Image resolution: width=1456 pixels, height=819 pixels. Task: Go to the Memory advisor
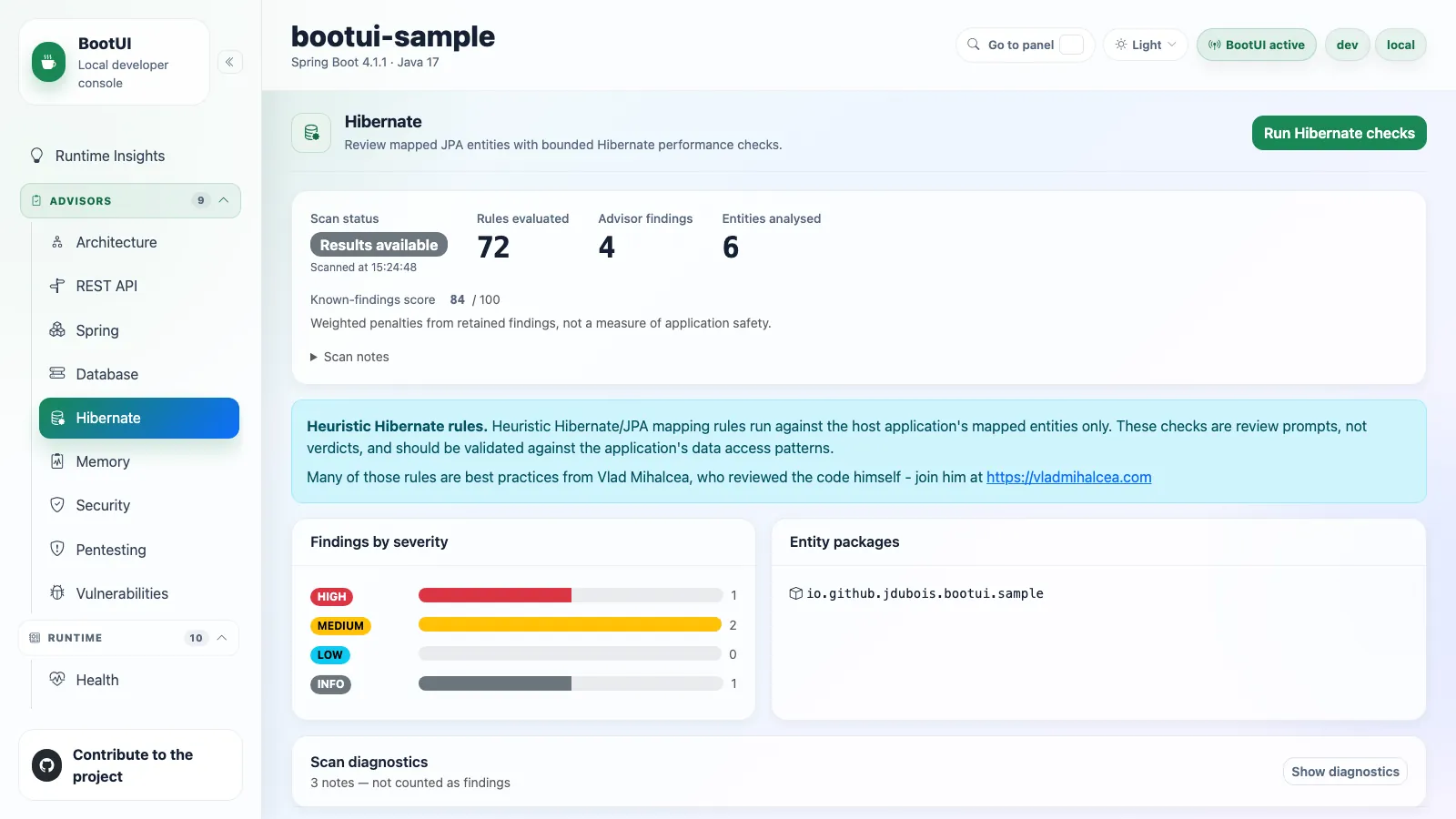point(139,461)
